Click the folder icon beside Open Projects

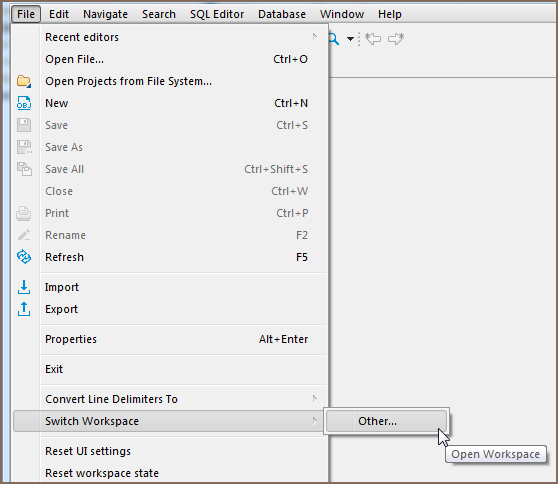[x=24, y=81]
